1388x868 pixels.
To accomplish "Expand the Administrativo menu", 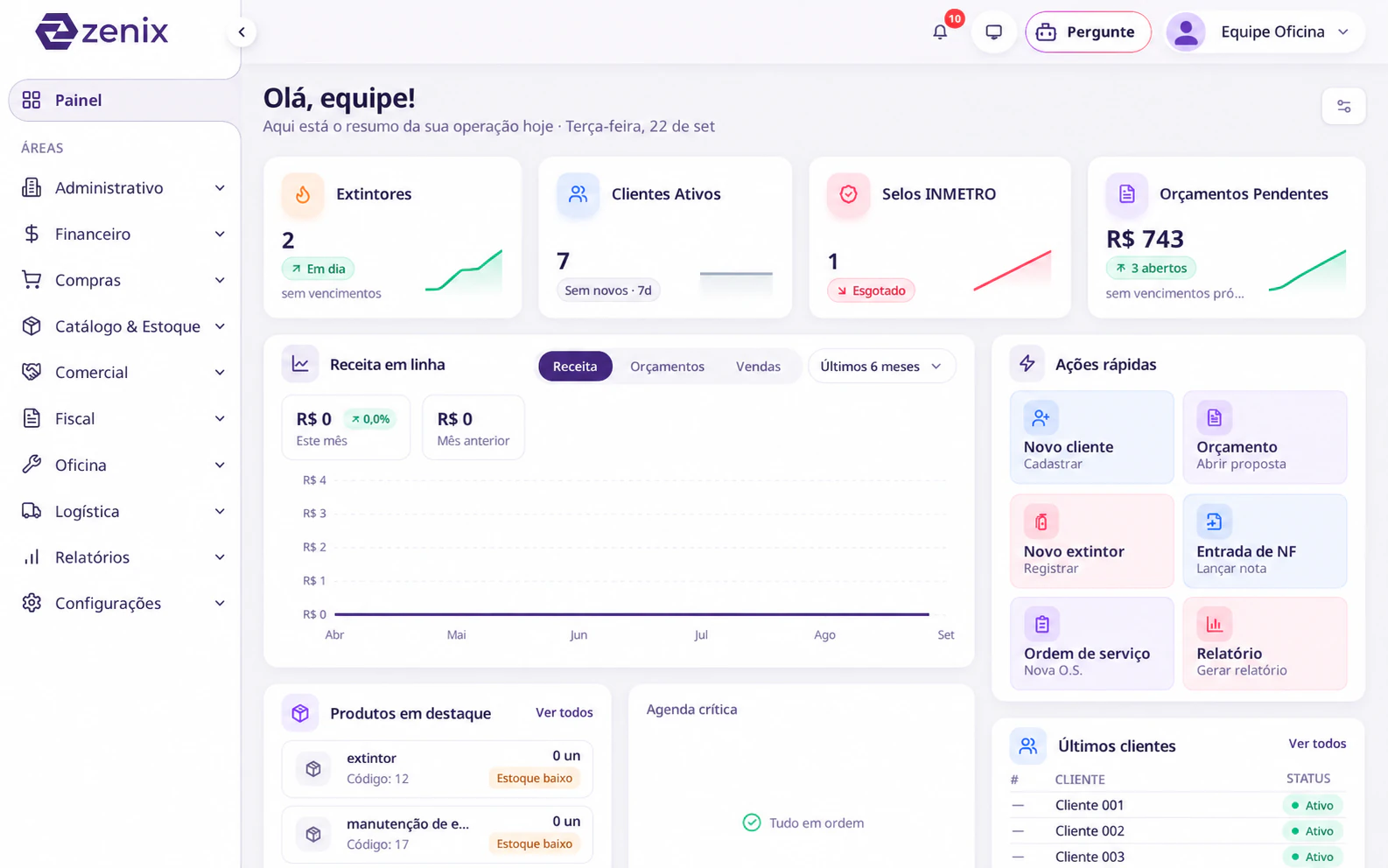I will tap(123, 188).
